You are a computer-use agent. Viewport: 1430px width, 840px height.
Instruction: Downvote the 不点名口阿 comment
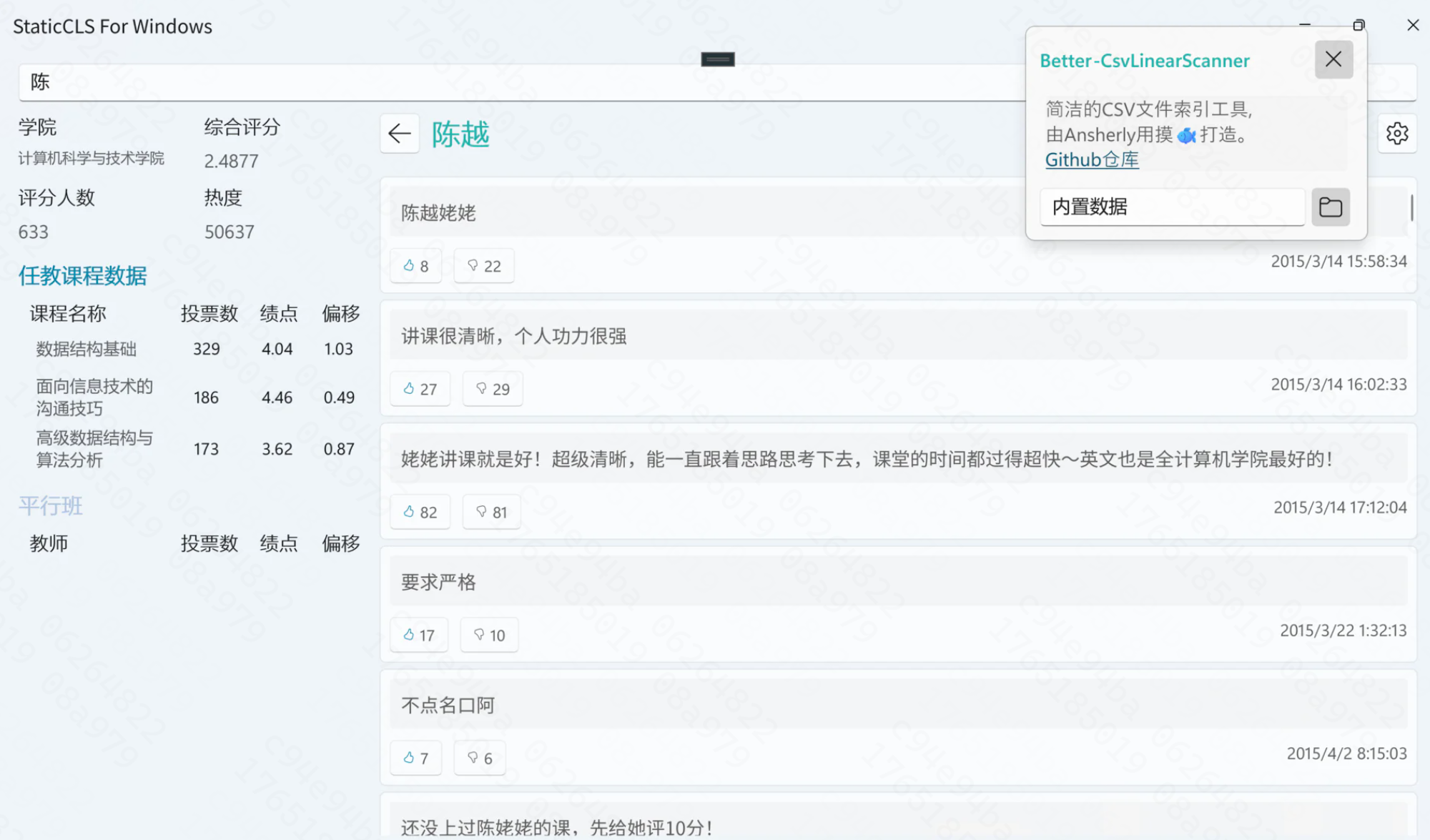479,758
